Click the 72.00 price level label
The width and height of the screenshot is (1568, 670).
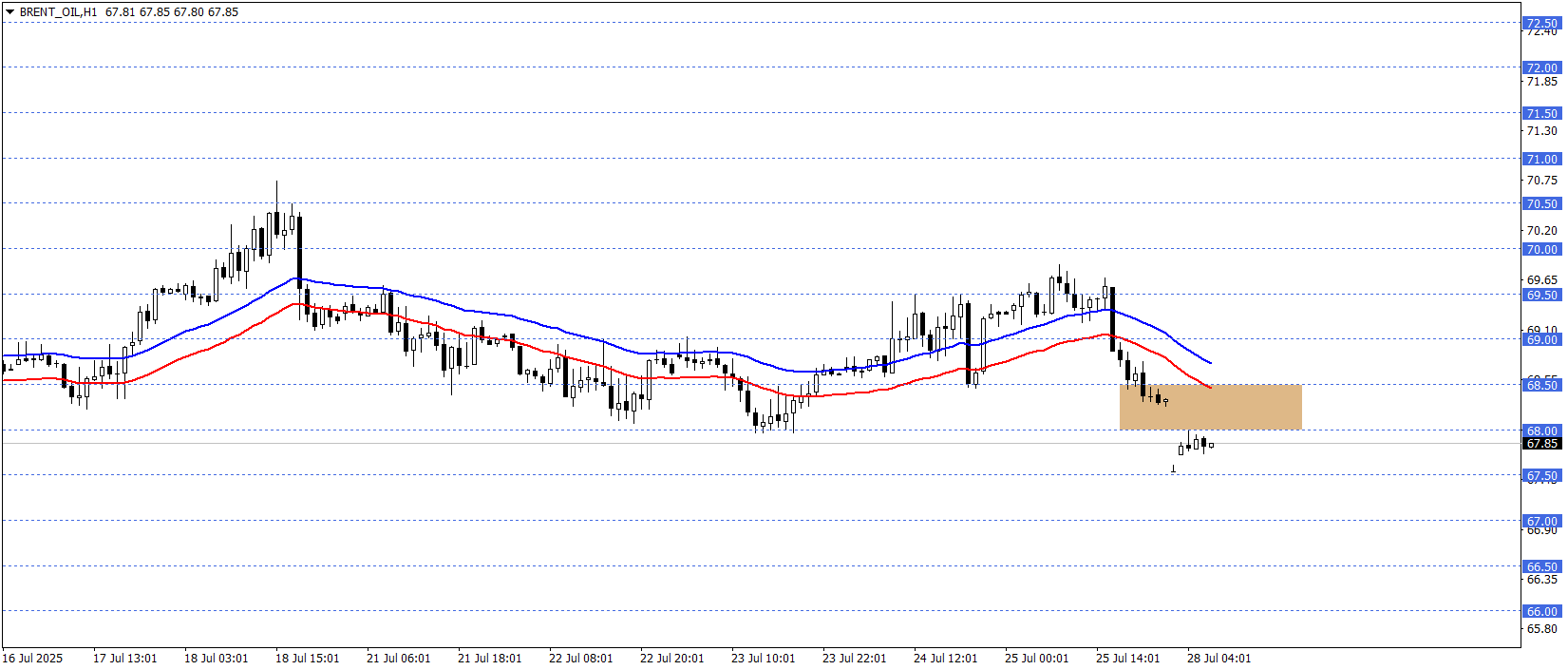[1541, 67]
